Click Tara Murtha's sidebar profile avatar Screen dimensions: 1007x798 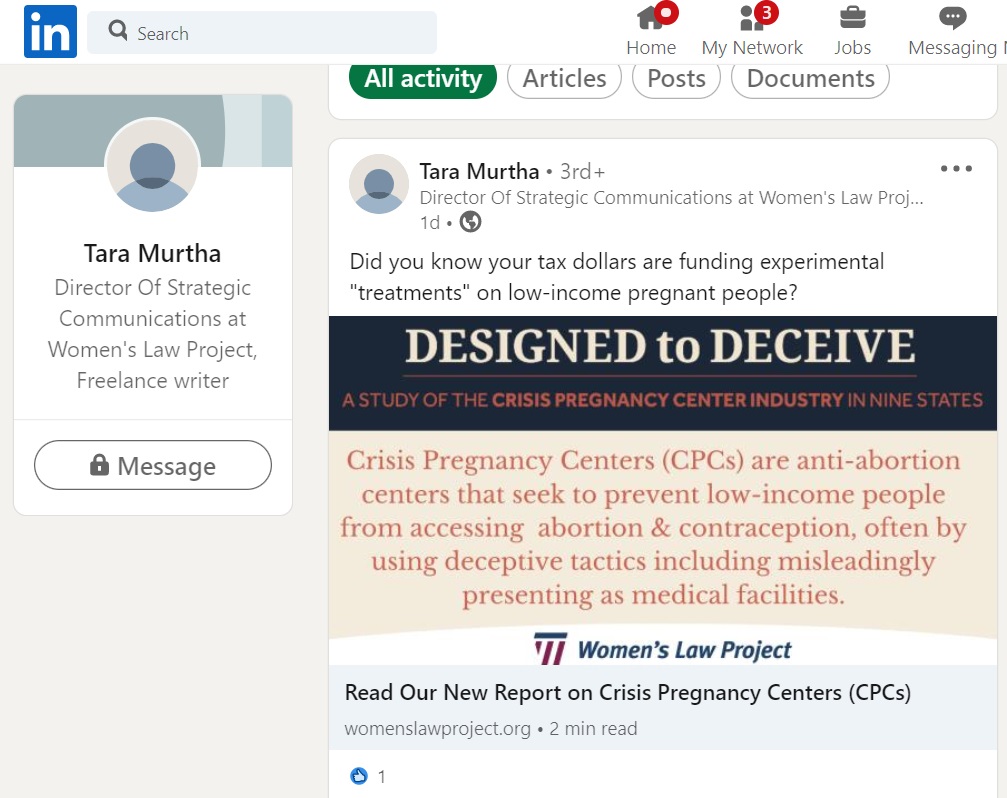(x=153, y=165)
